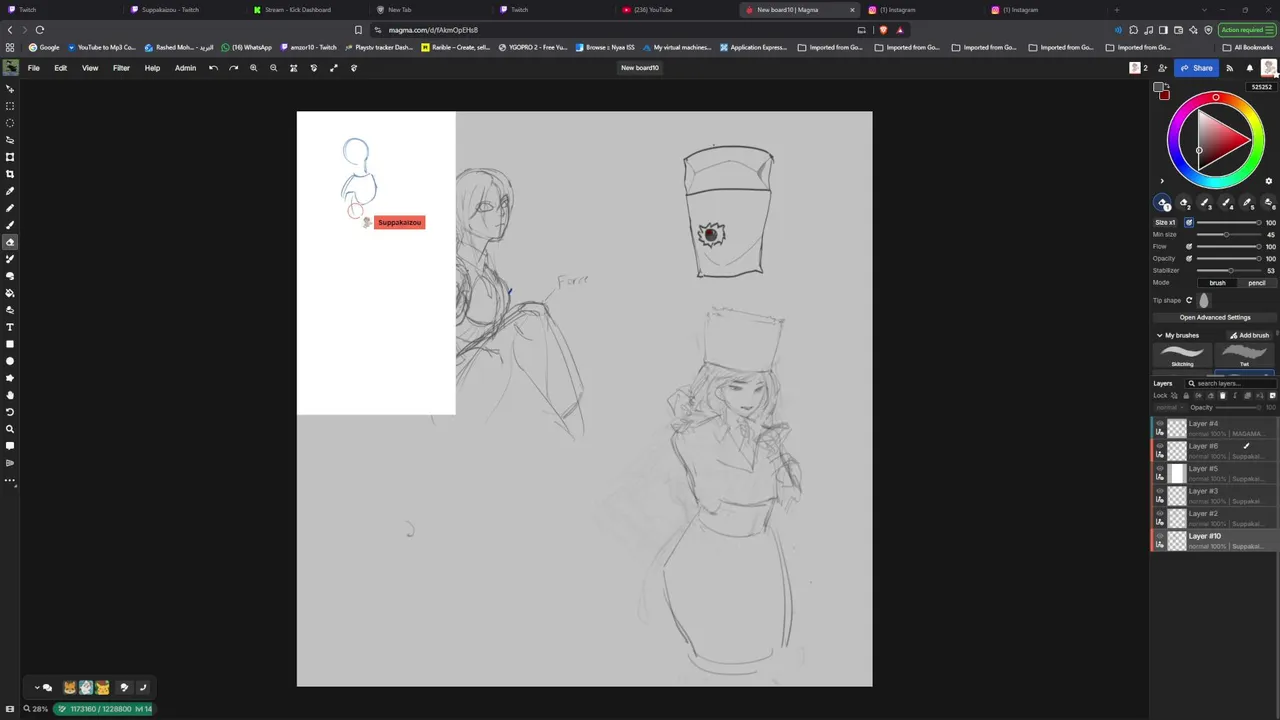Click the fit-to-screen icon
1280x720 pixels.
click(293, 68)
